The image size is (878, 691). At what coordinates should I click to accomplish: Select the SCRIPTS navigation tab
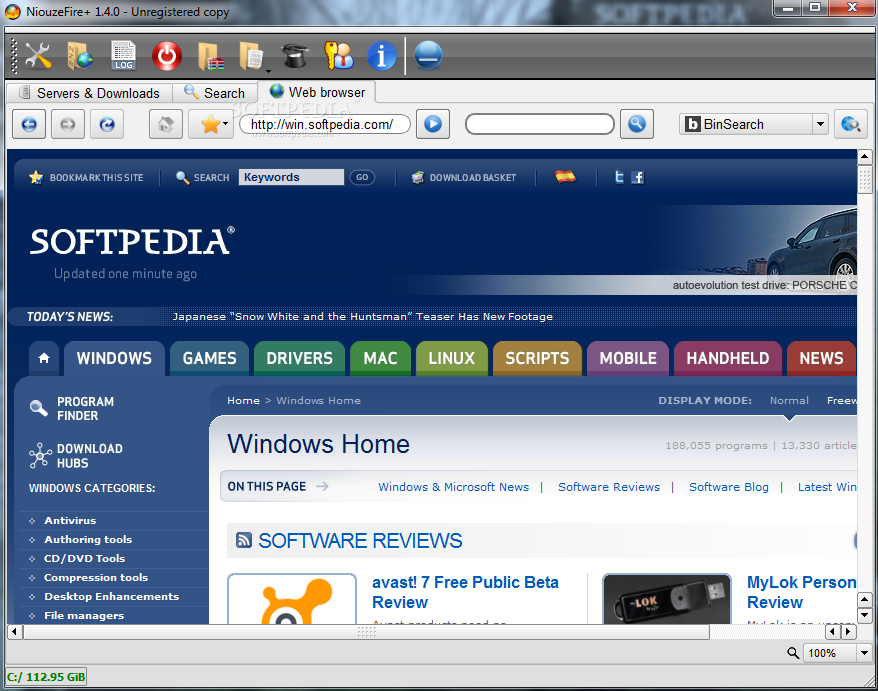(538, 358)
